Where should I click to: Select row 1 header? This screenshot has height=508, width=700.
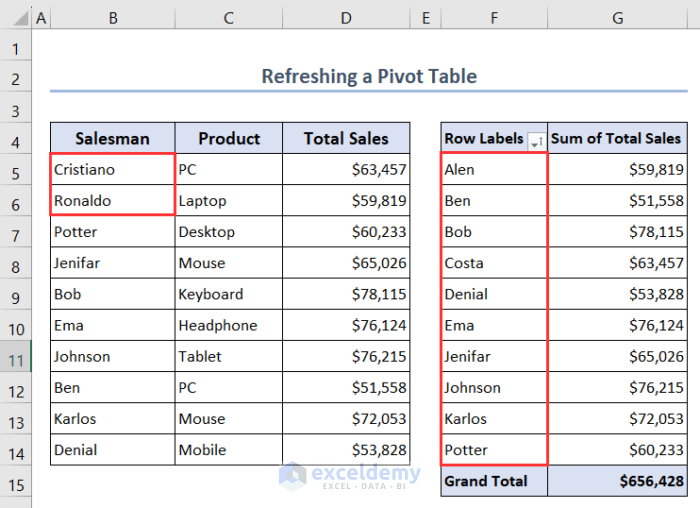click(16, 45)
